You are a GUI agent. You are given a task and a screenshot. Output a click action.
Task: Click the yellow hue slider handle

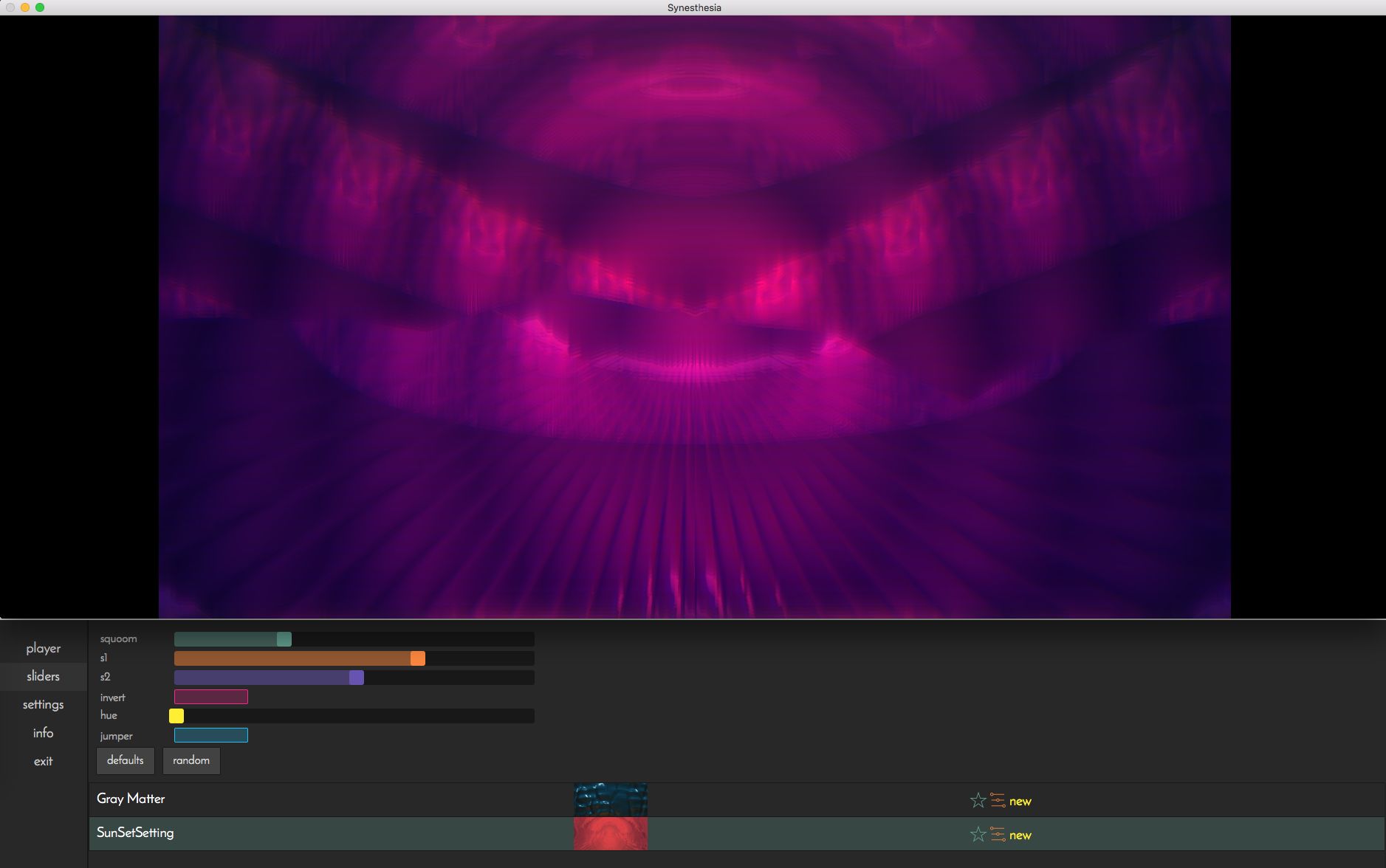click(176, 716)
